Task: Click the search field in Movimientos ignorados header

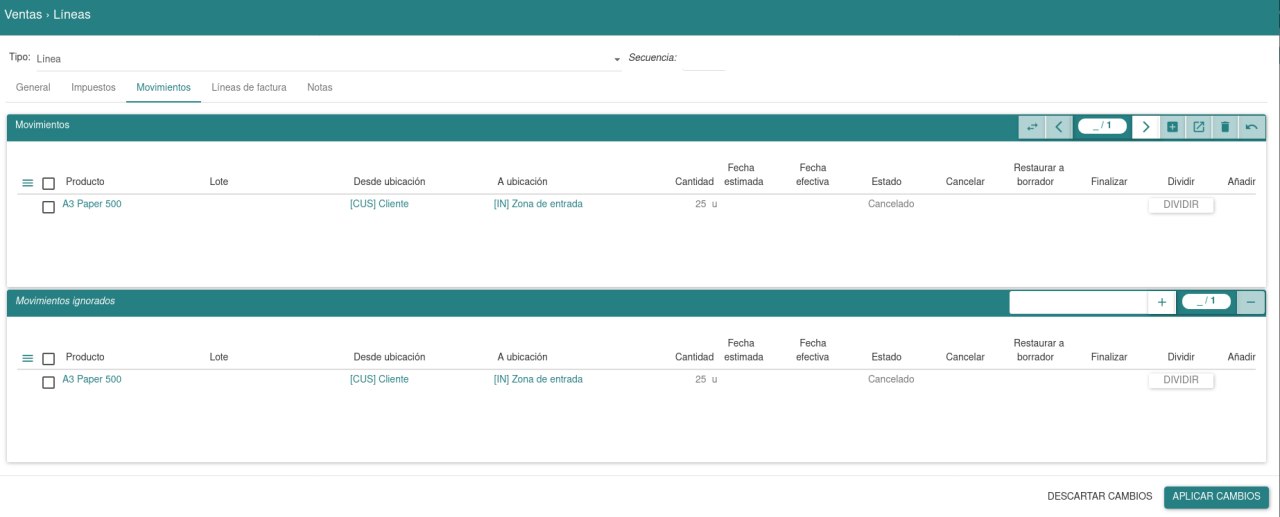Action: coord(1079,302)
